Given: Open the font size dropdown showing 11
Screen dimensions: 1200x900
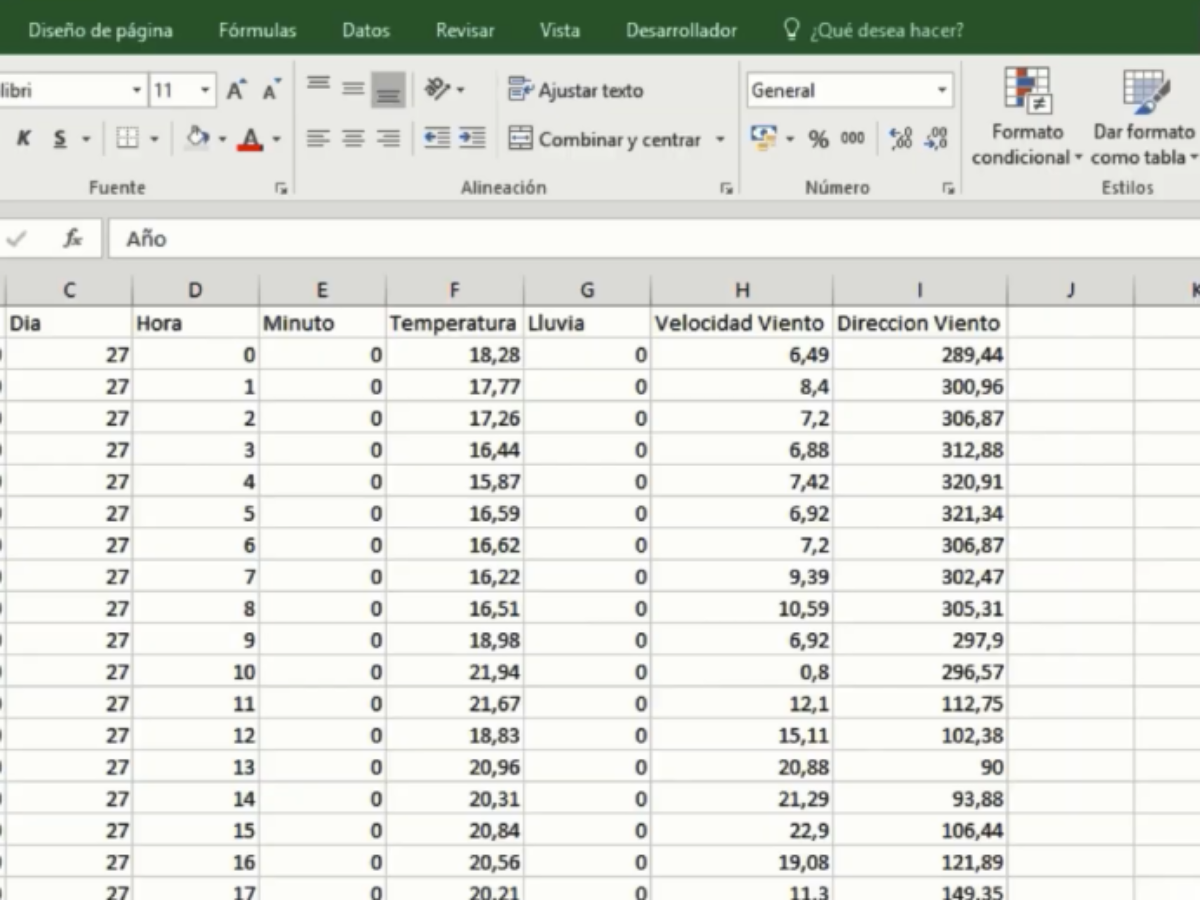Looking at the screenshot, I should pos(203,90).
